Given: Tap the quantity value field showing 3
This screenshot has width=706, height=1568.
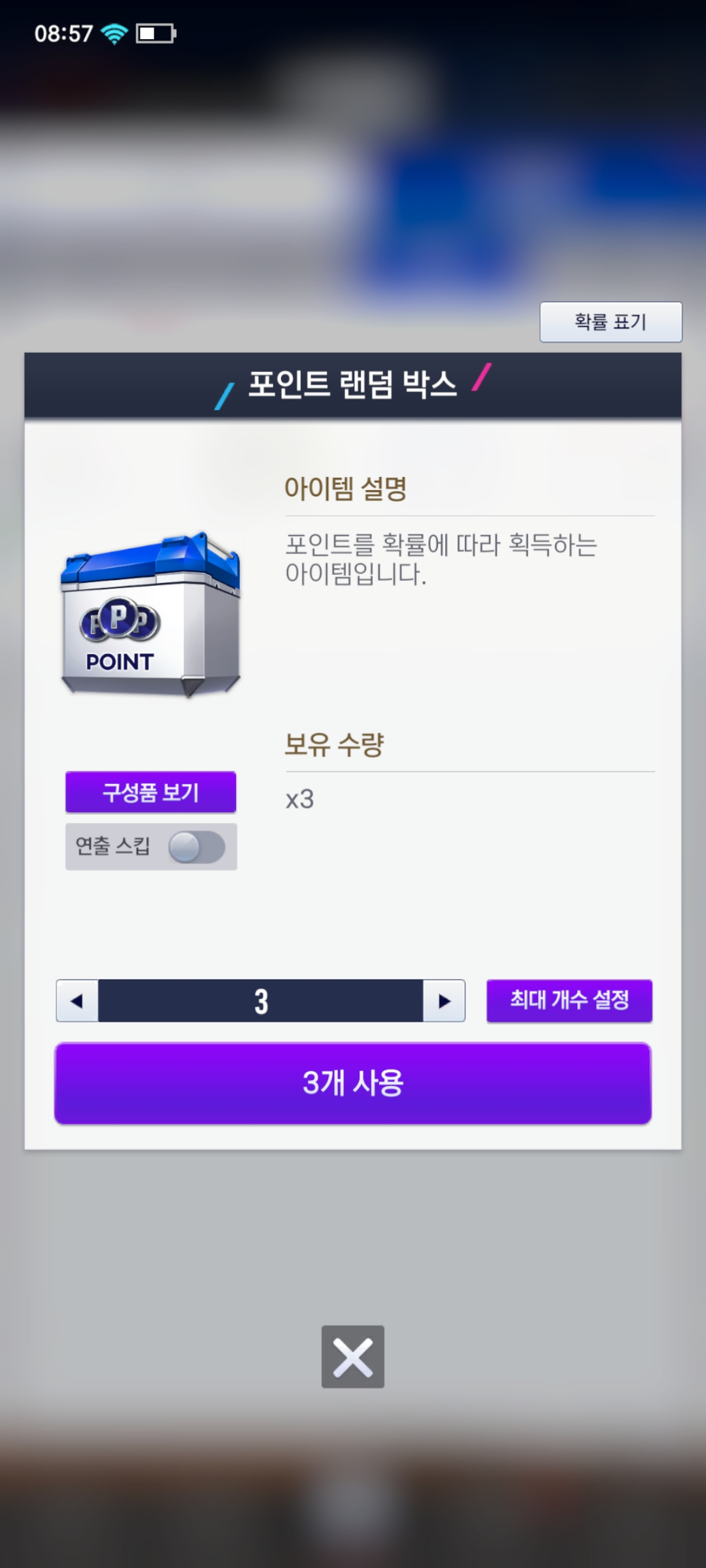Looking at the screenshot, I should (x=260, y=1000).
